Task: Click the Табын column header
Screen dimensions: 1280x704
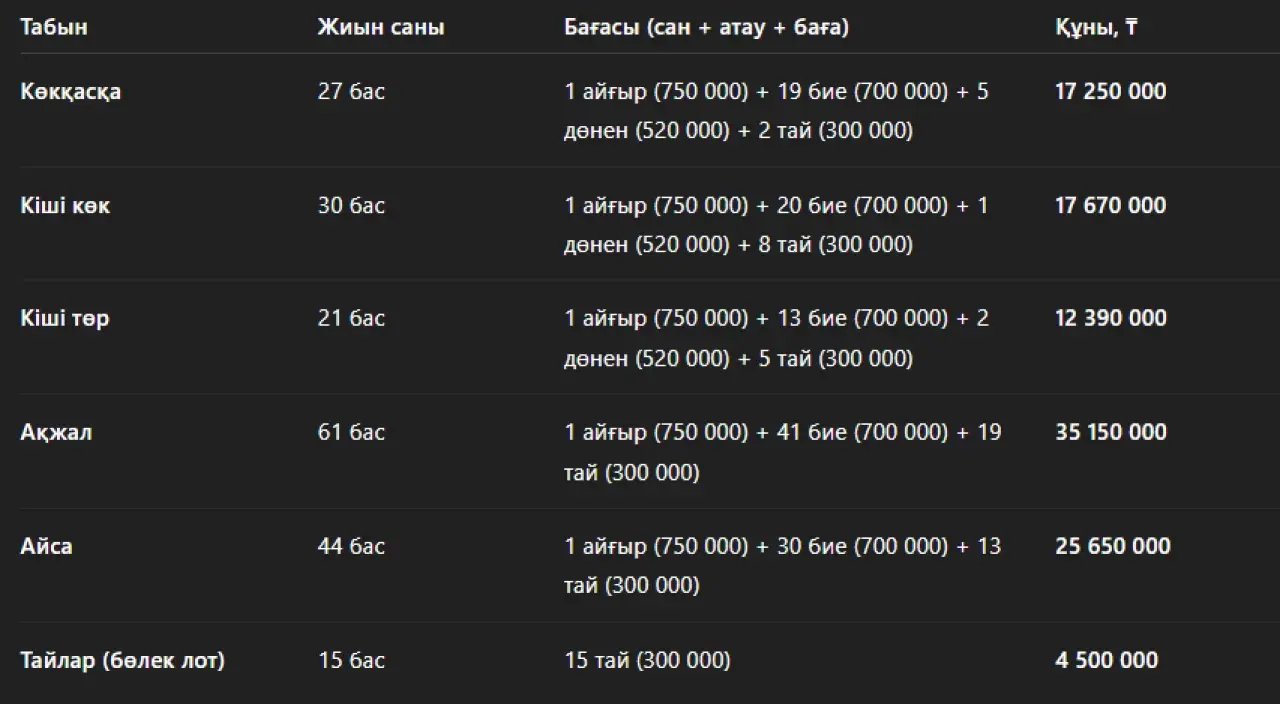Action: click(x=54, y=27)
